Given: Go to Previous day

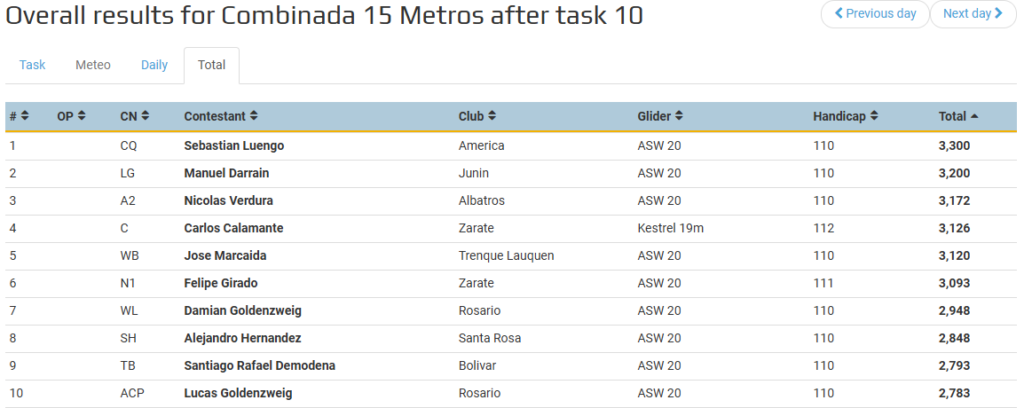Looking at the screenshot, I should point(875,14).
